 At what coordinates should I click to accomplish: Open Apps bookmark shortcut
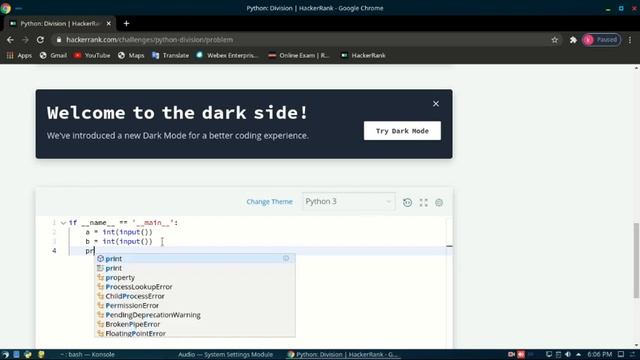19,55
